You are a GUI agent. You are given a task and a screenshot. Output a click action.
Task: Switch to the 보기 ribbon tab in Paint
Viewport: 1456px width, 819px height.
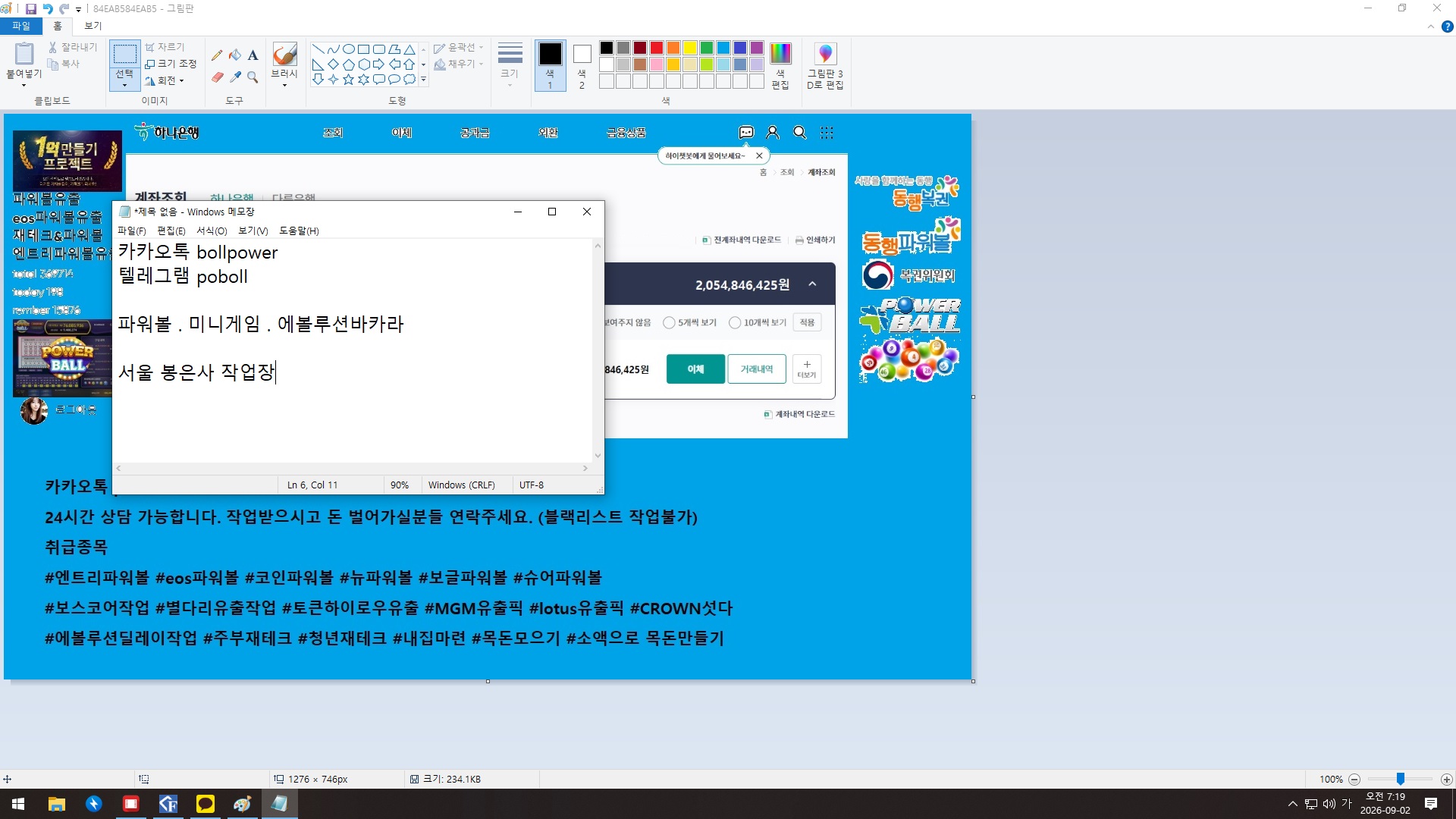[x=93, y=26]
